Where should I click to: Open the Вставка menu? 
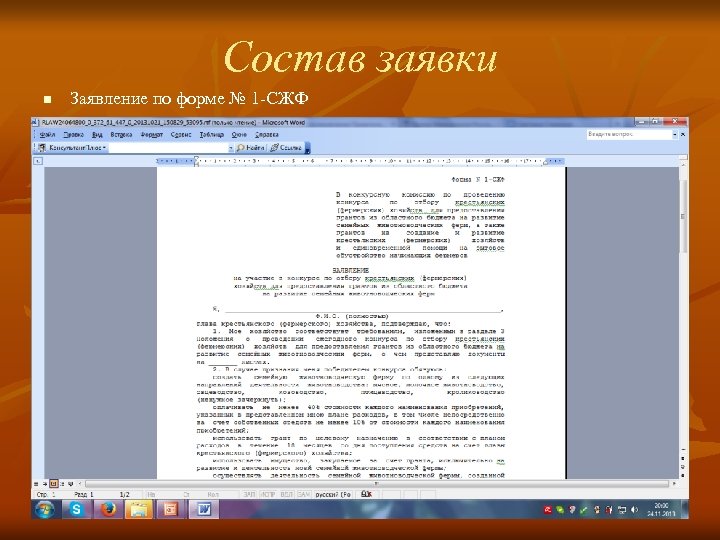121,135
